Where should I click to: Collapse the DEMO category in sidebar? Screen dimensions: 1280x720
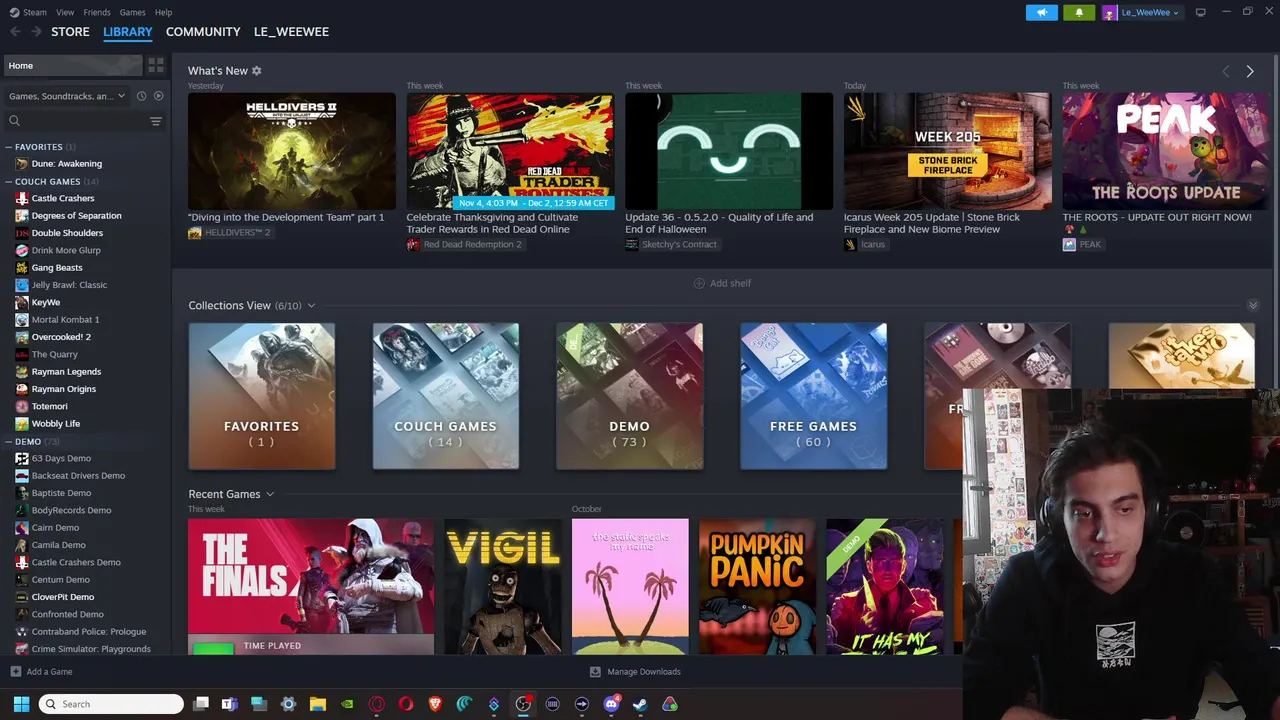8,441
